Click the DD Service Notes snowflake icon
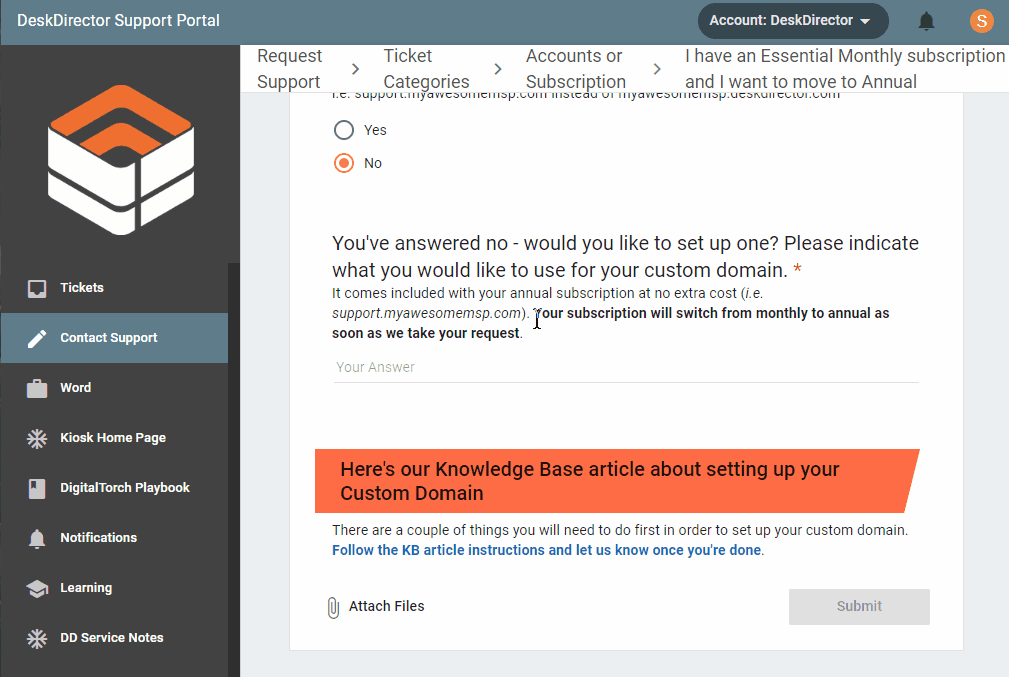1009x677 pixels. (x=37, y=638)
